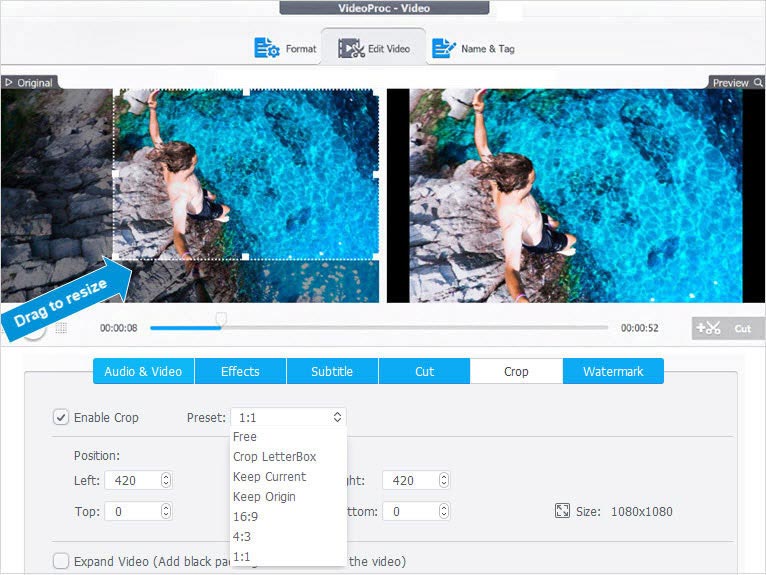Image resolution: width=766 pixels, height=575 pixels.
Task: Select the Edit Video scissors icon
Action: pyautogui.click(x=351, y=48)
